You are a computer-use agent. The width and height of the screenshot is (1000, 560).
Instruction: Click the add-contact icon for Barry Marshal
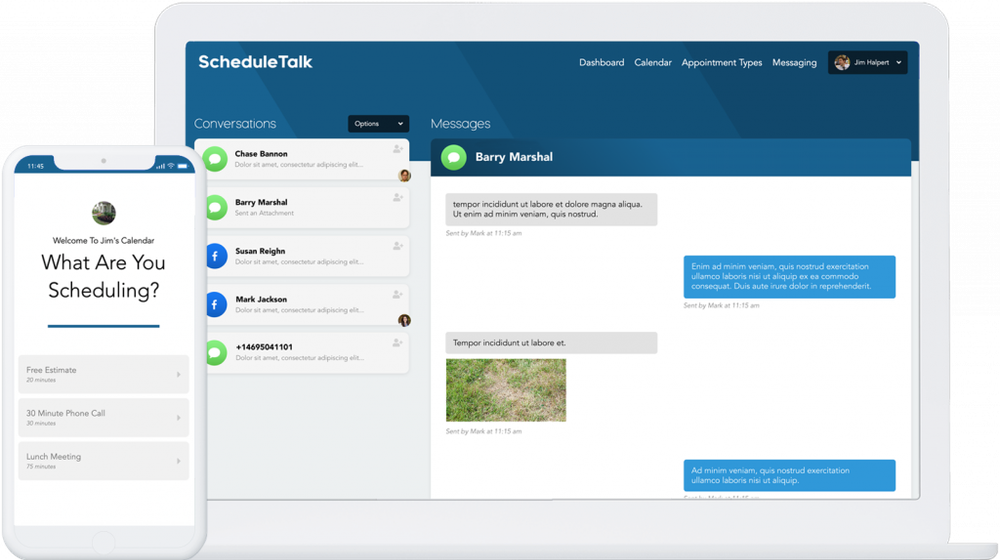[x=397, y=198]
